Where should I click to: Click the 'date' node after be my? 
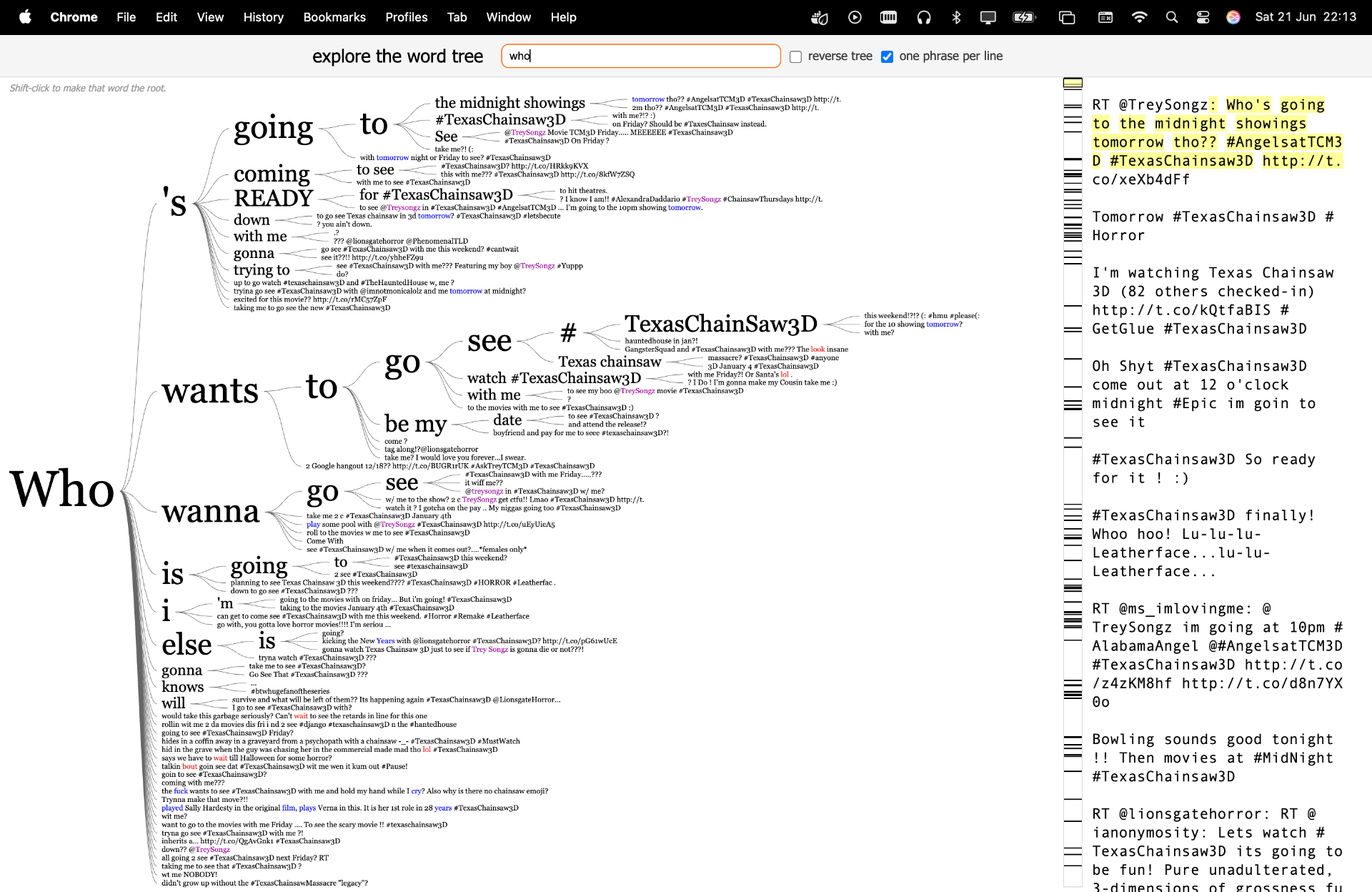(x=507, y=420)
